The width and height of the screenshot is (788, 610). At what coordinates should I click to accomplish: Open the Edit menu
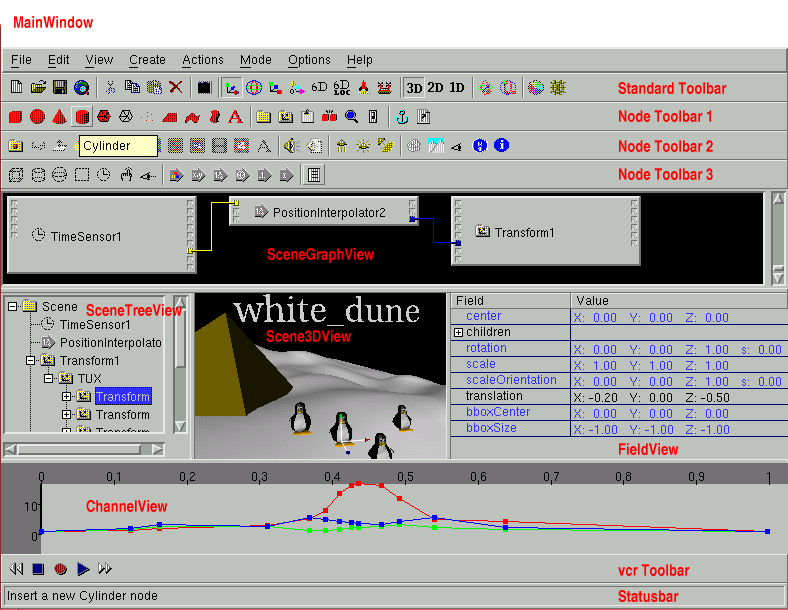click(x=58, y=60)
